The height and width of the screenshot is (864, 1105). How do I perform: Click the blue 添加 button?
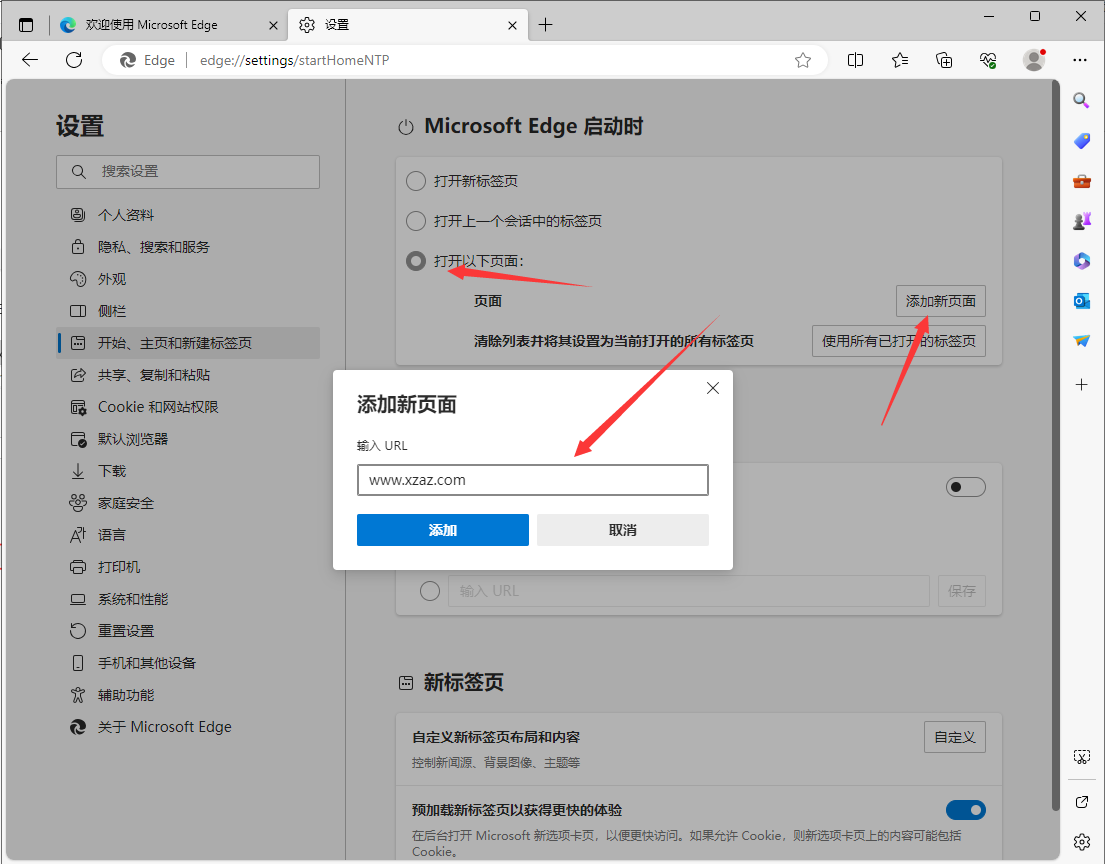click(x=443, y=530)
